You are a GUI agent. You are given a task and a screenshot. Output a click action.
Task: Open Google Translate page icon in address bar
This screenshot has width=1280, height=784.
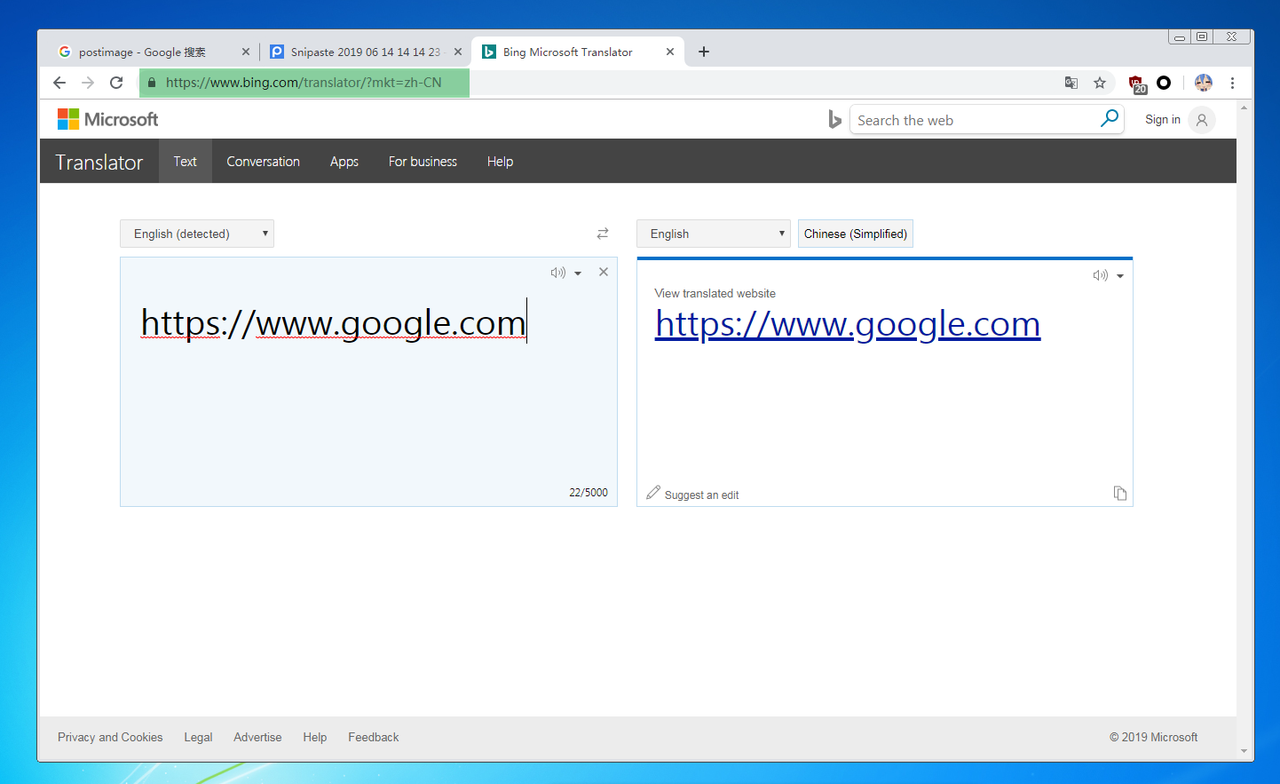coord(1071,83)
